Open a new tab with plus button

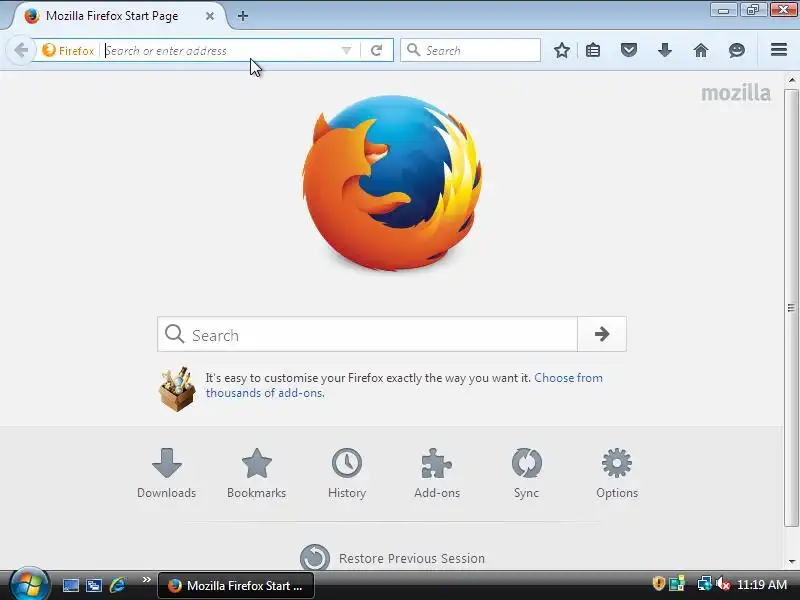tap(243, 16)
